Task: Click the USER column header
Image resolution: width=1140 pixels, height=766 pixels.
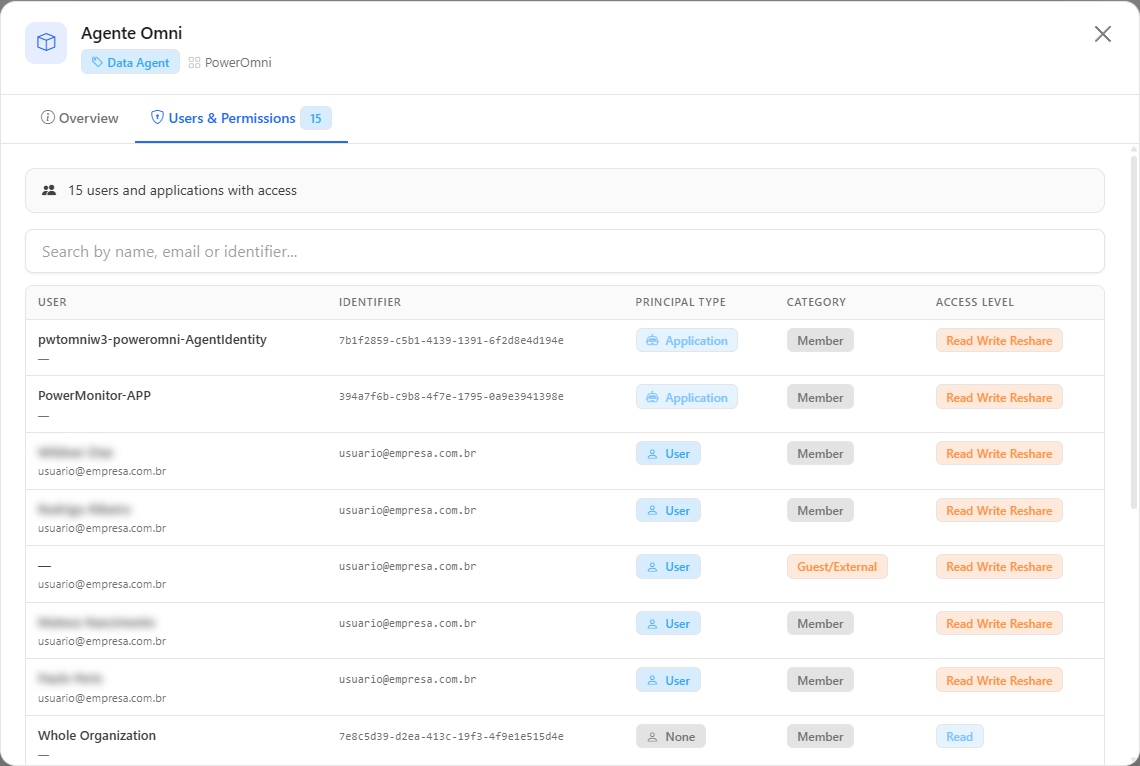Action: 52,302
